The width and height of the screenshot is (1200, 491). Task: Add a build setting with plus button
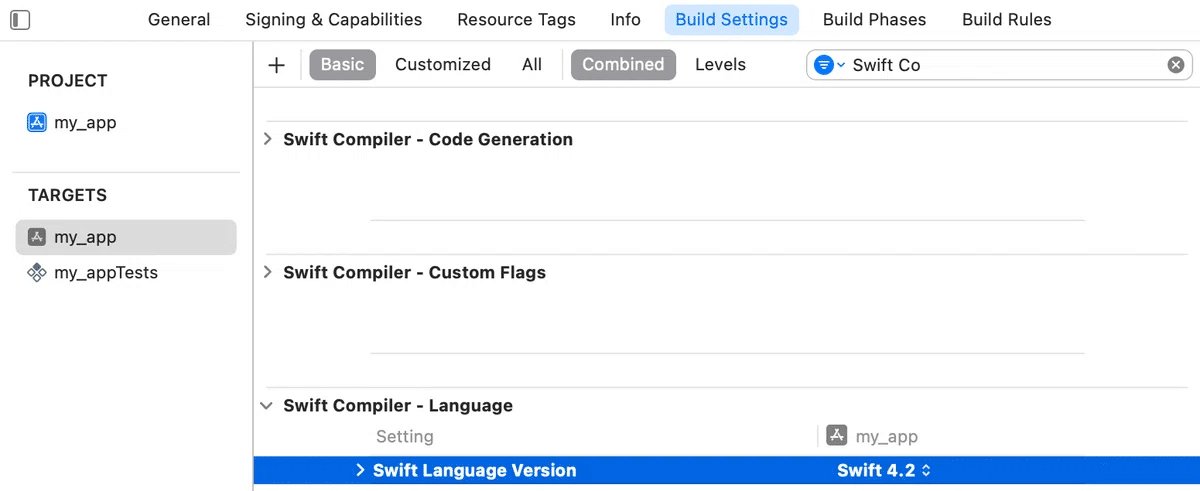(x=277, y=65)
